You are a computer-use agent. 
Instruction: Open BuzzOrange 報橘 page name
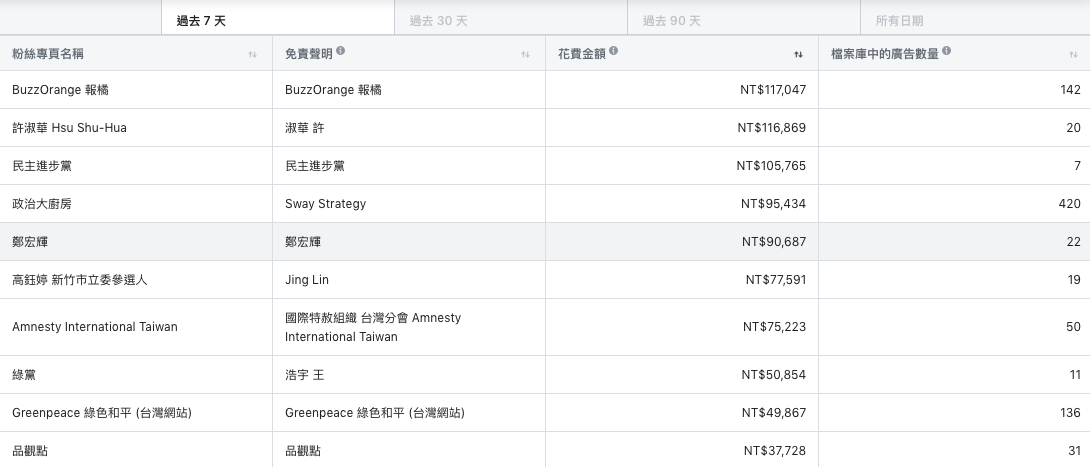(x=60, y=90)
